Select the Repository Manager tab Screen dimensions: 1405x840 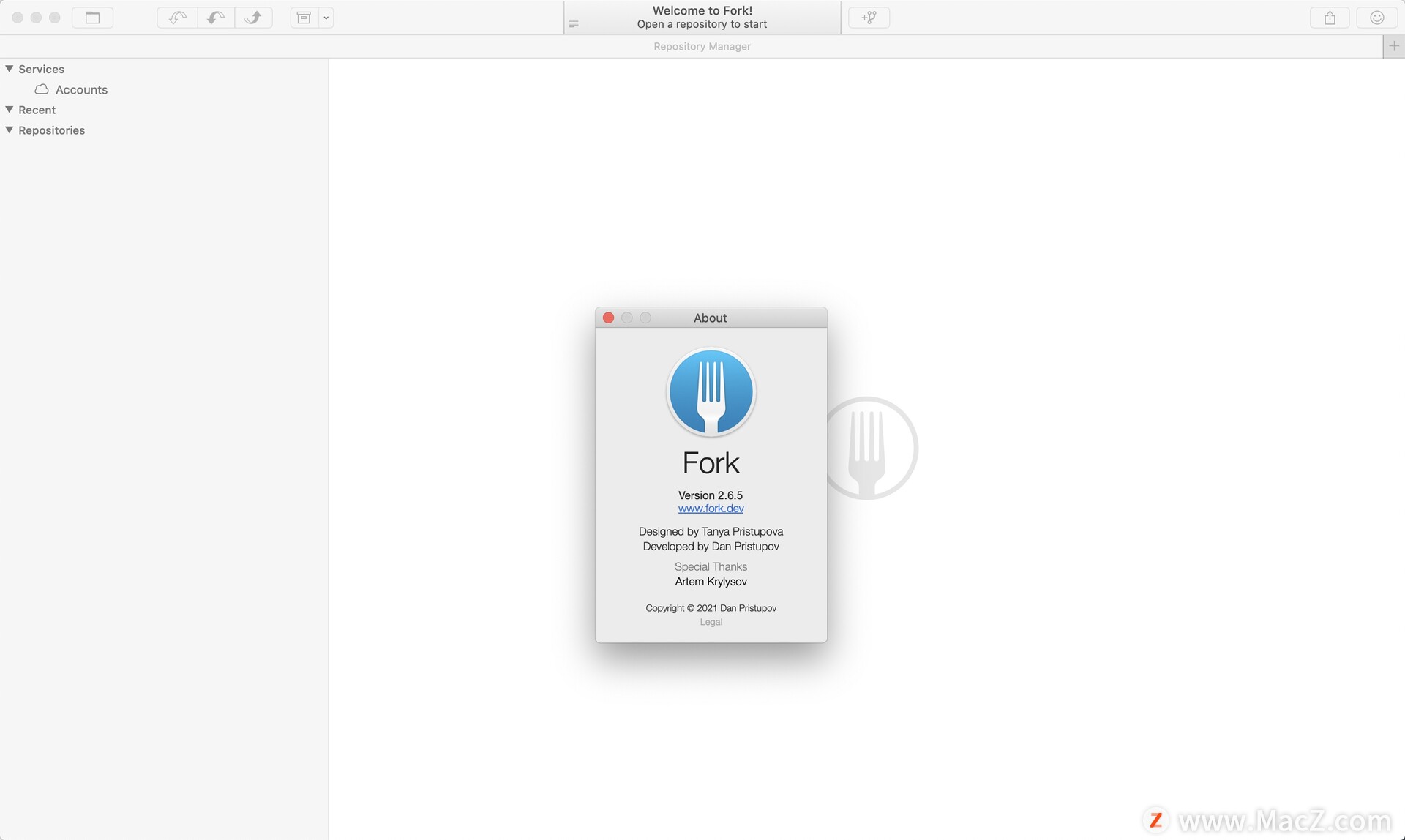[x=702, y=46]
